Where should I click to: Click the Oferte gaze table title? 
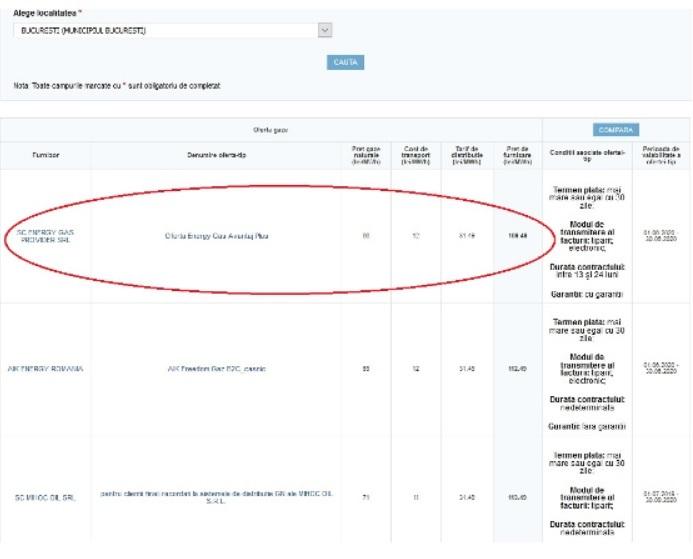tap(270, 130)
